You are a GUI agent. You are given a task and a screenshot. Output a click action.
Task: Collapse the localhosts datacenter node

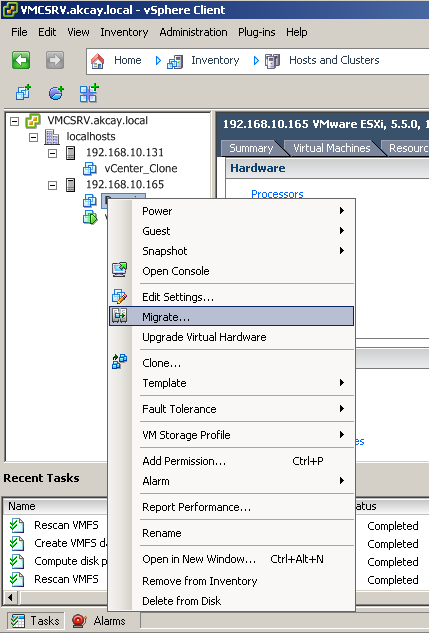pos(33,137)
